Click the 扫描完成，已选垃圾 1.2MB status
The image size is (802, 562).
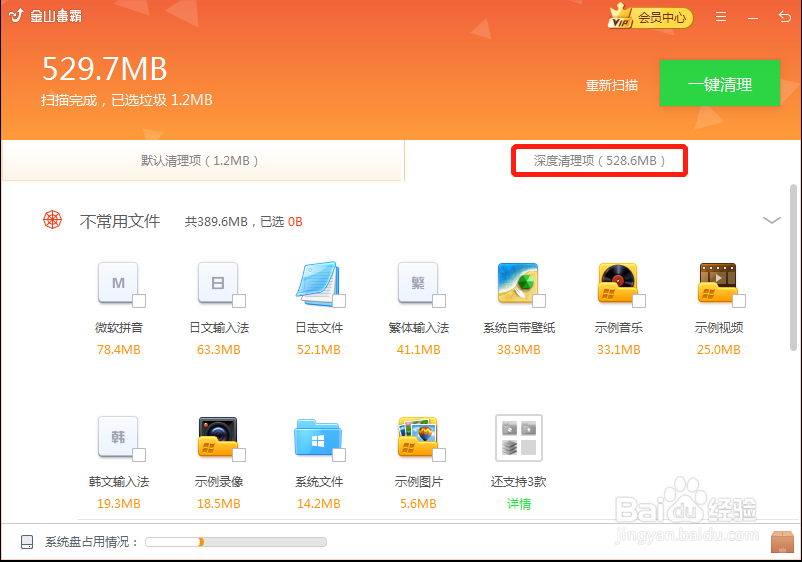pos(126,100)
